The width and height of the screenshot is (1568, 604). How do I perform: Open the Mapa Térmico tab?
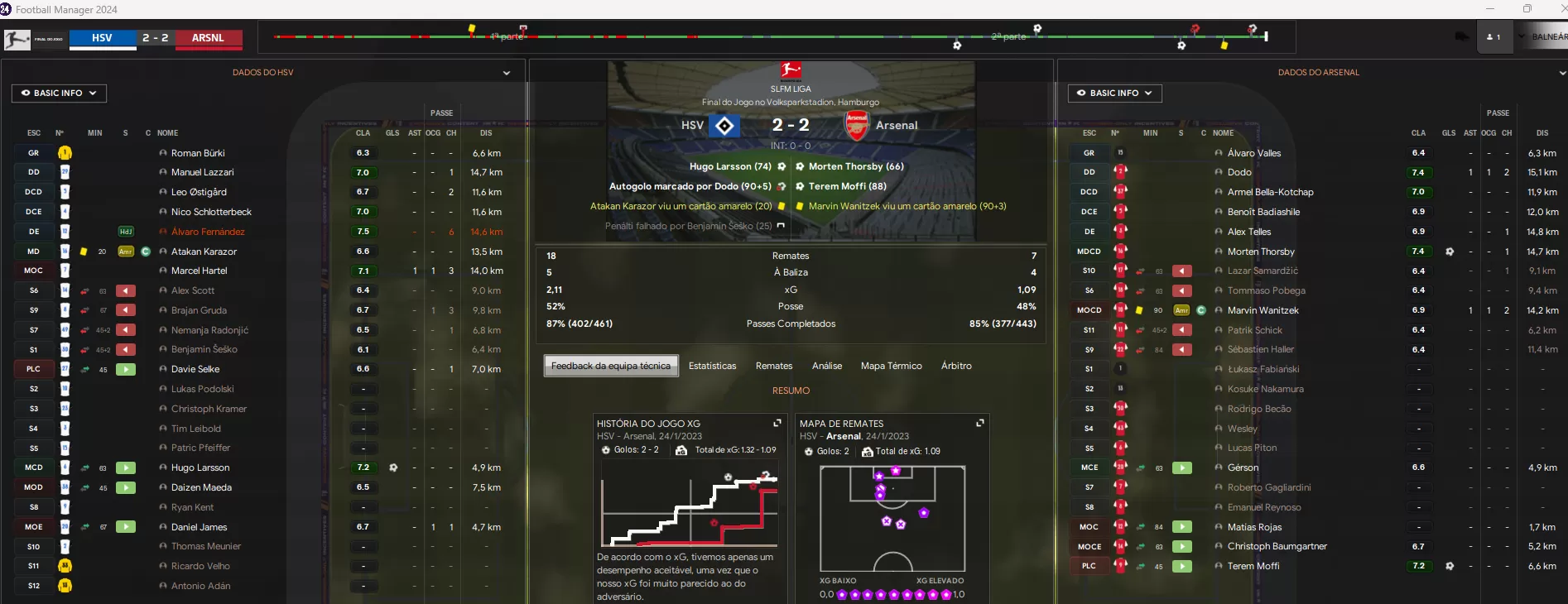[891, 366]
